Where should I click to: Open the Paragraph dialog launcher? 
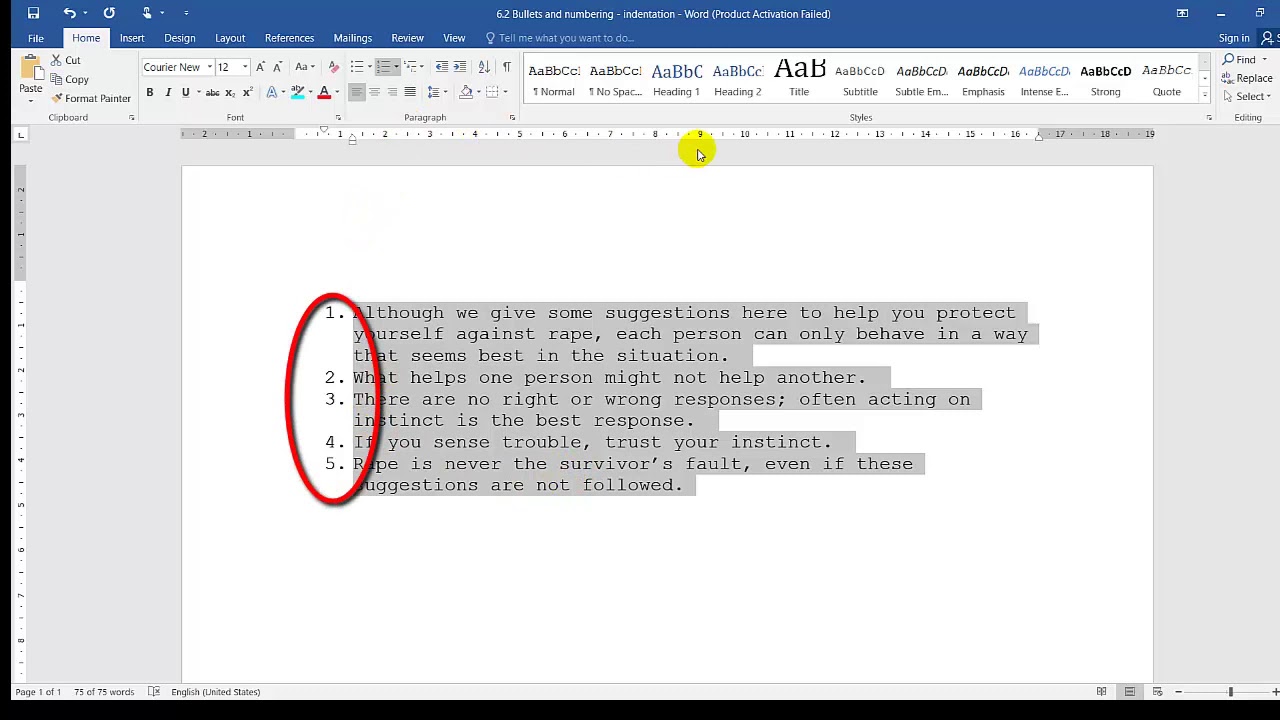pyautogui.click(x=512, y=118)
